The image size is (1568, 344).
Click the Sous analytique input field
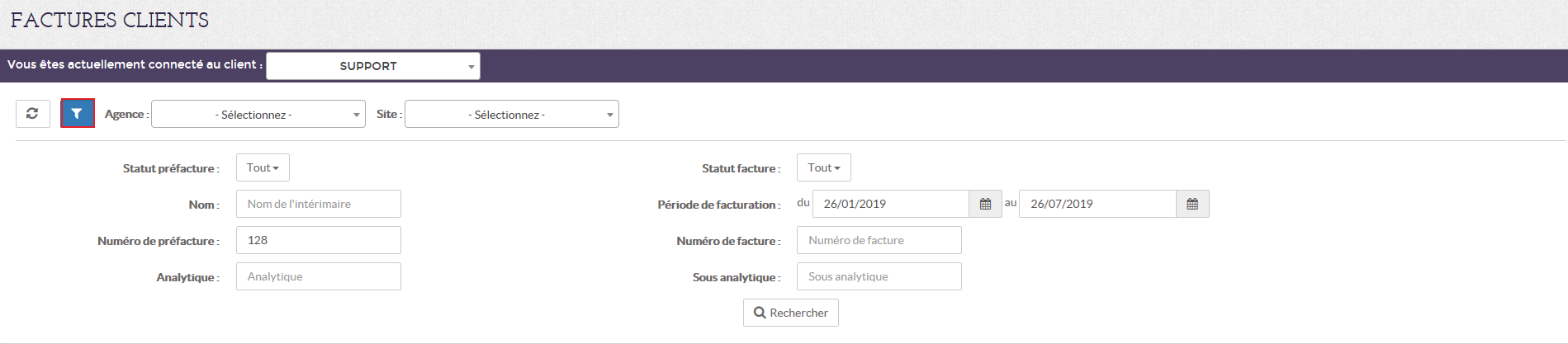[879, 276]
